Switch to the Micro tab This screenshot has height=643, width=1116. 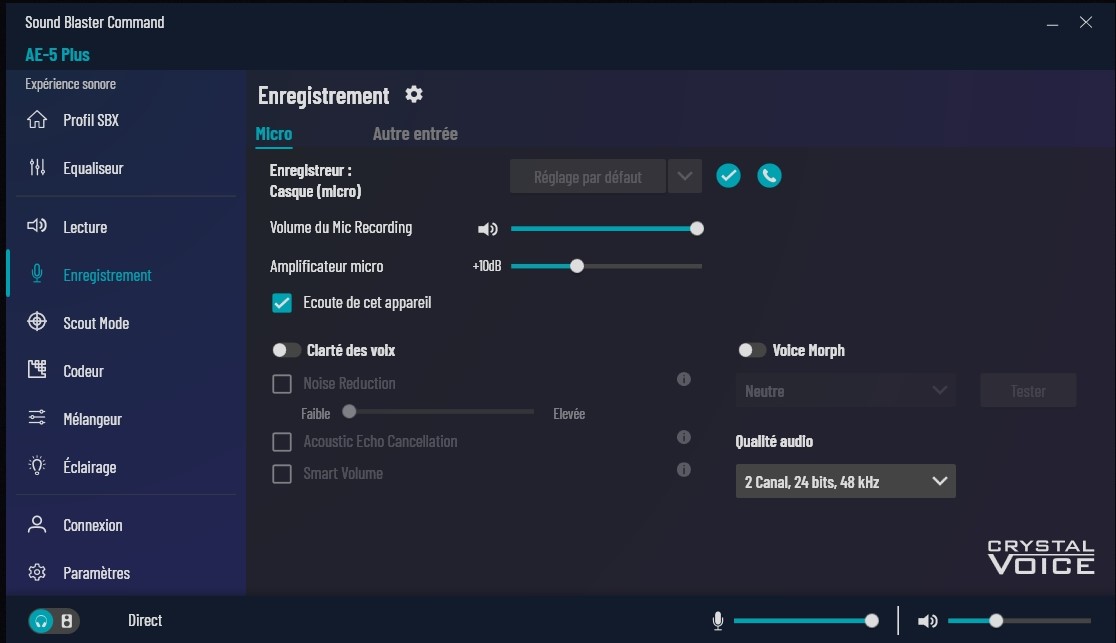[x=274, y=134]
